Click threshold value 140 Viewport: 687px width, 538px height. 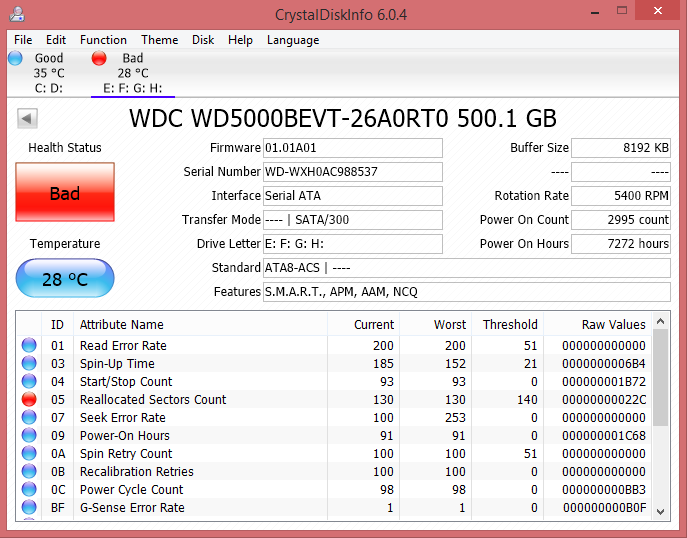(527, 400)
